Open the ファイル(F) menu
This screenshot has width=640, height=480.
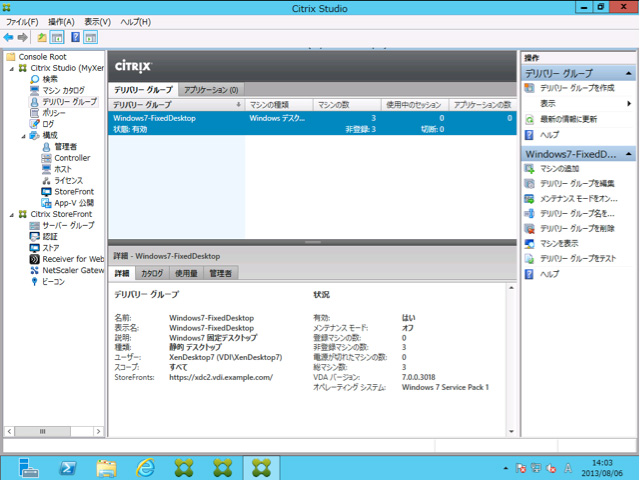[22, 22]
